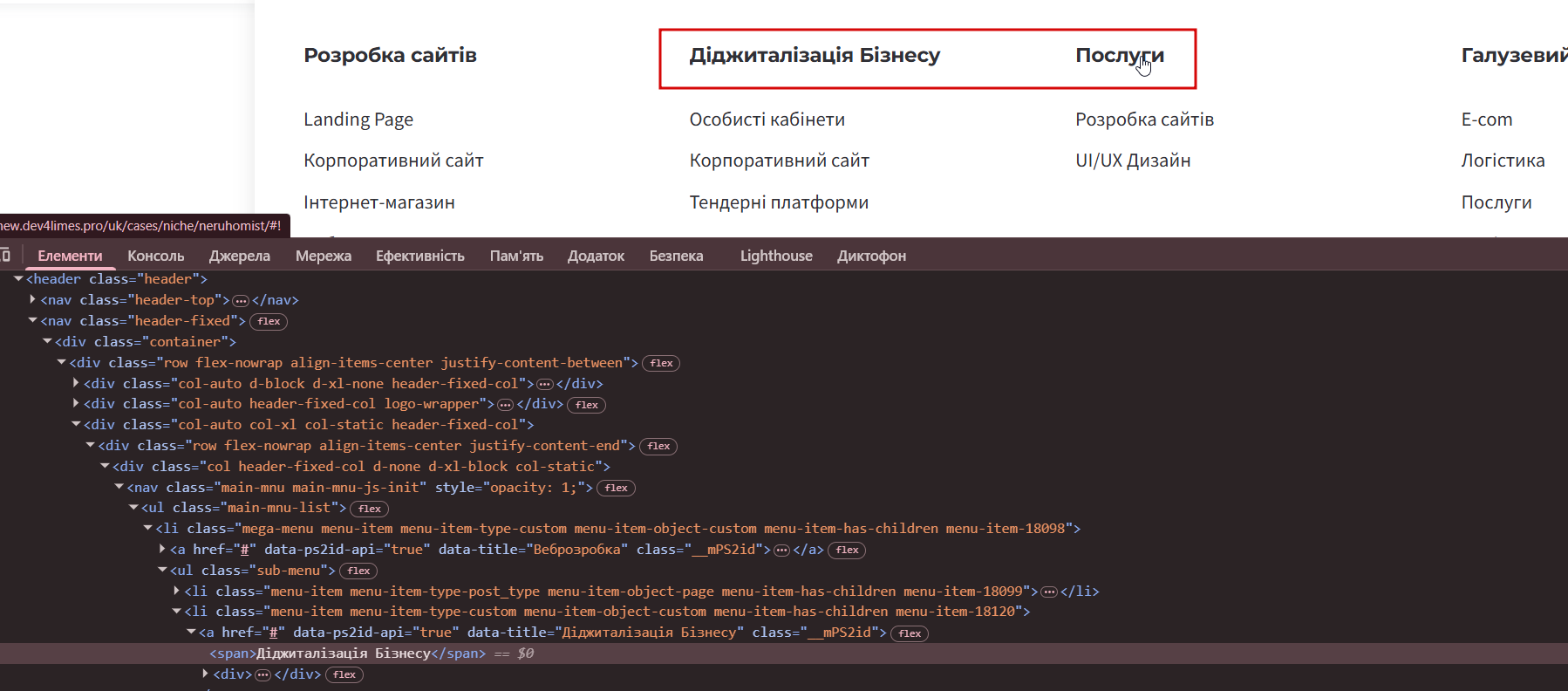Open the UI/UX Дизайн link
Screen dimensions: 1568x691
(x=1133, y=161)
